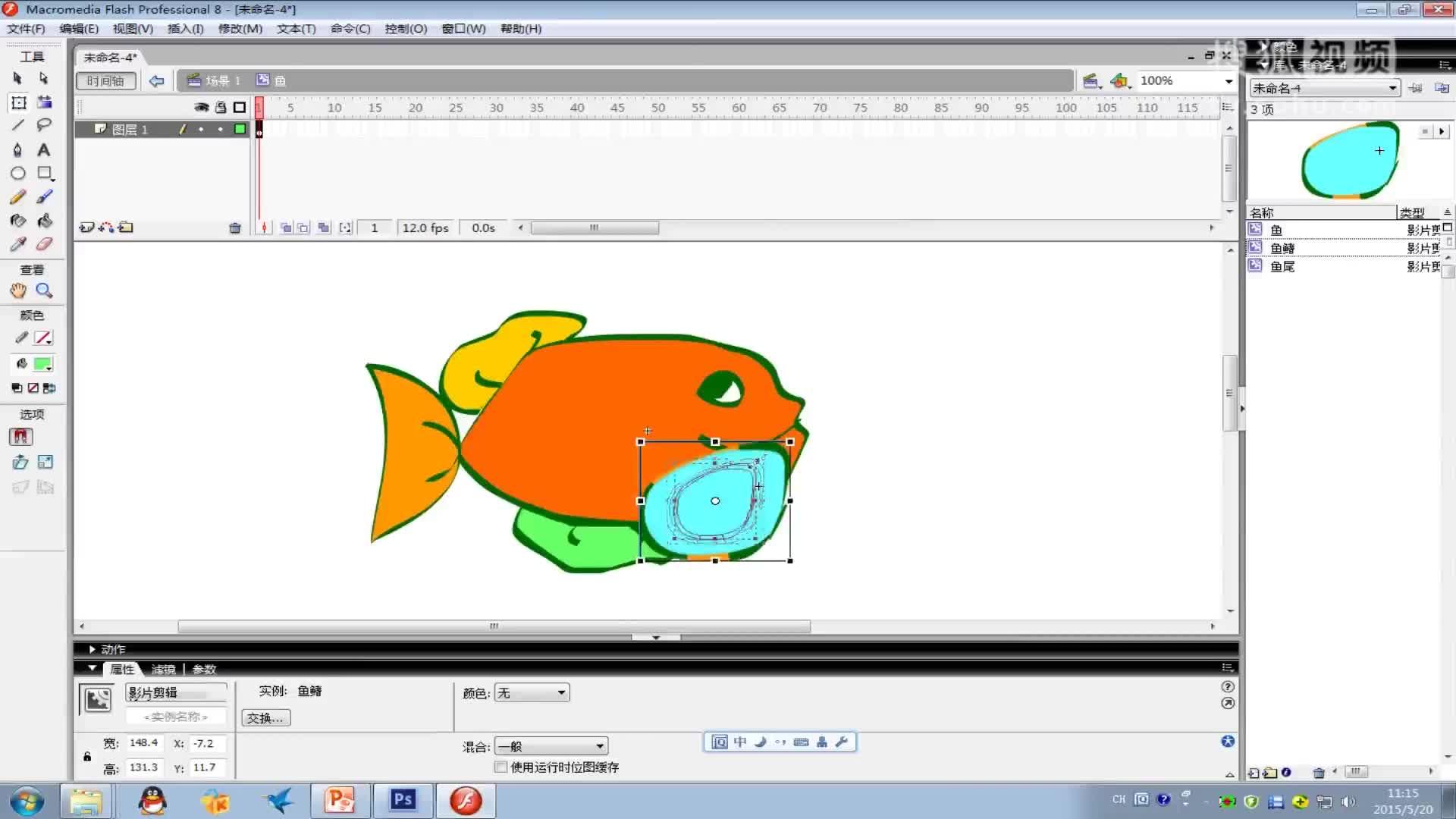Select the Oval tool
Viewport: 1456px width, 819px height.
coord(18,173)
